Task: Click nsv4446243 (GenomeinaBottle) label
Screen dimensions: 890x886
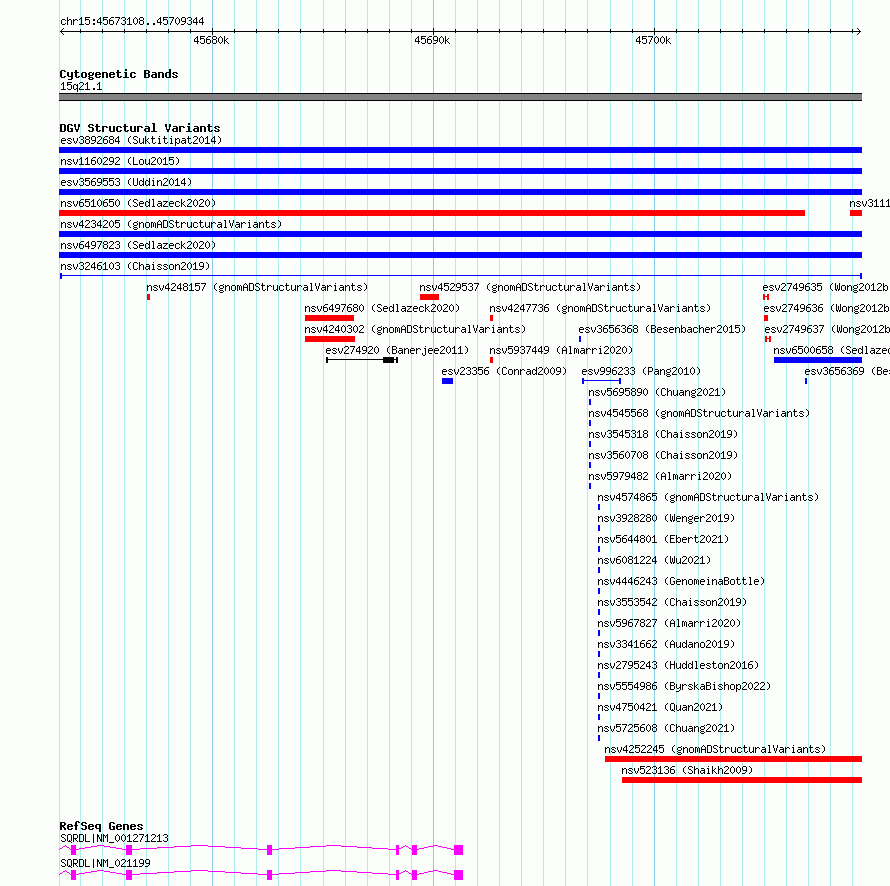Action: [681, 581]
